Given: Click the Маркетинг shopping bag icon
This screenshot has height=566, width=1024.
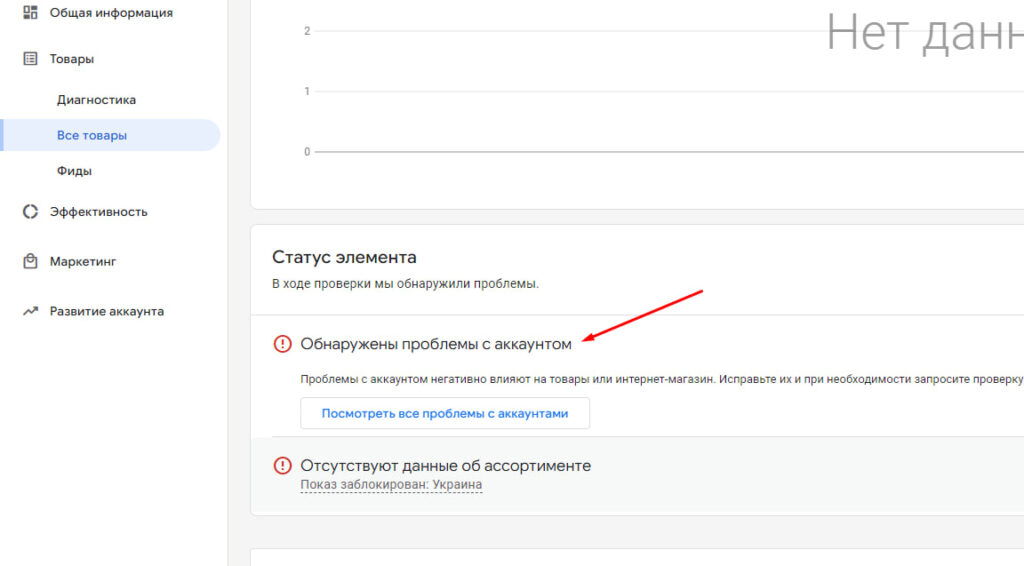Looking at the screenshot, I should pos(30,261).
